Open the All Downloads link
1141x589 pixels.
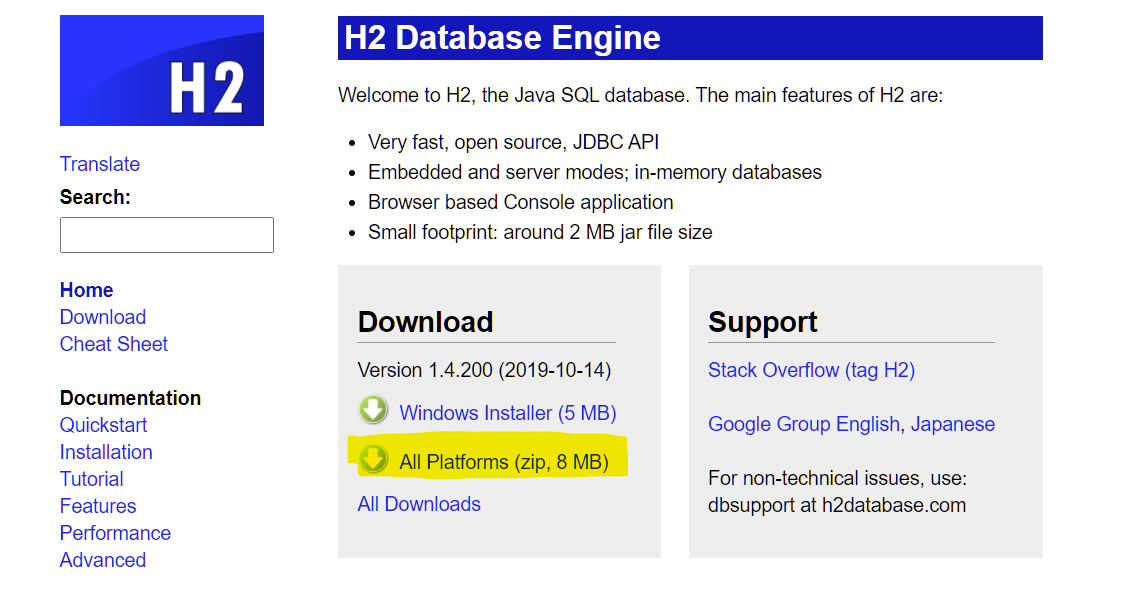(419, 504)
